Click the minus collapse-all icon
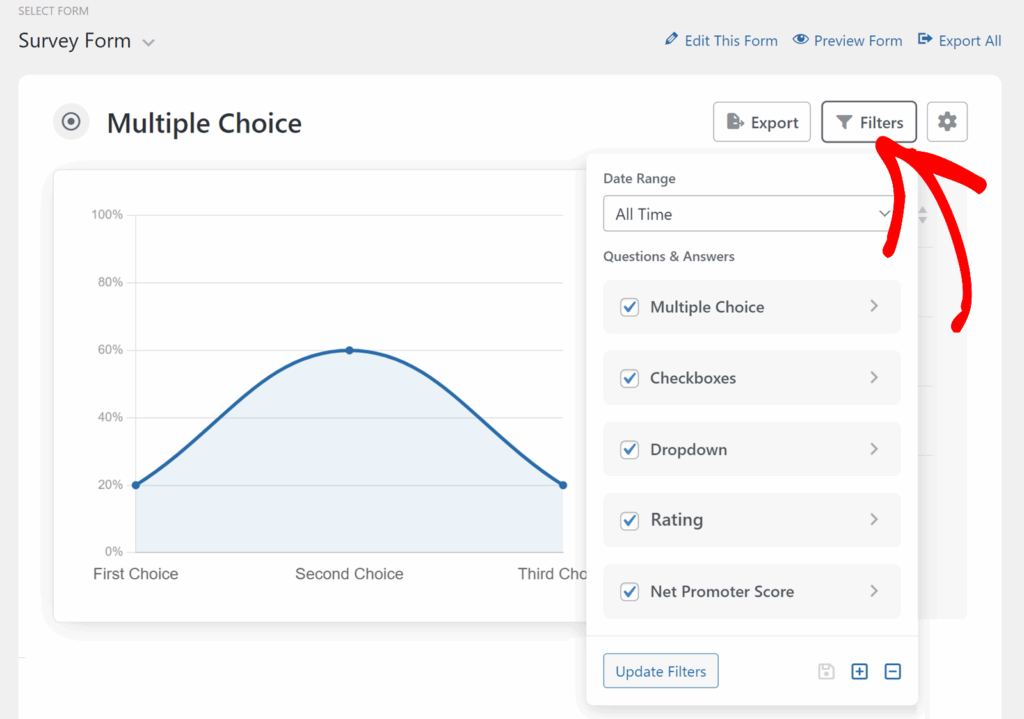 [893, 671]
